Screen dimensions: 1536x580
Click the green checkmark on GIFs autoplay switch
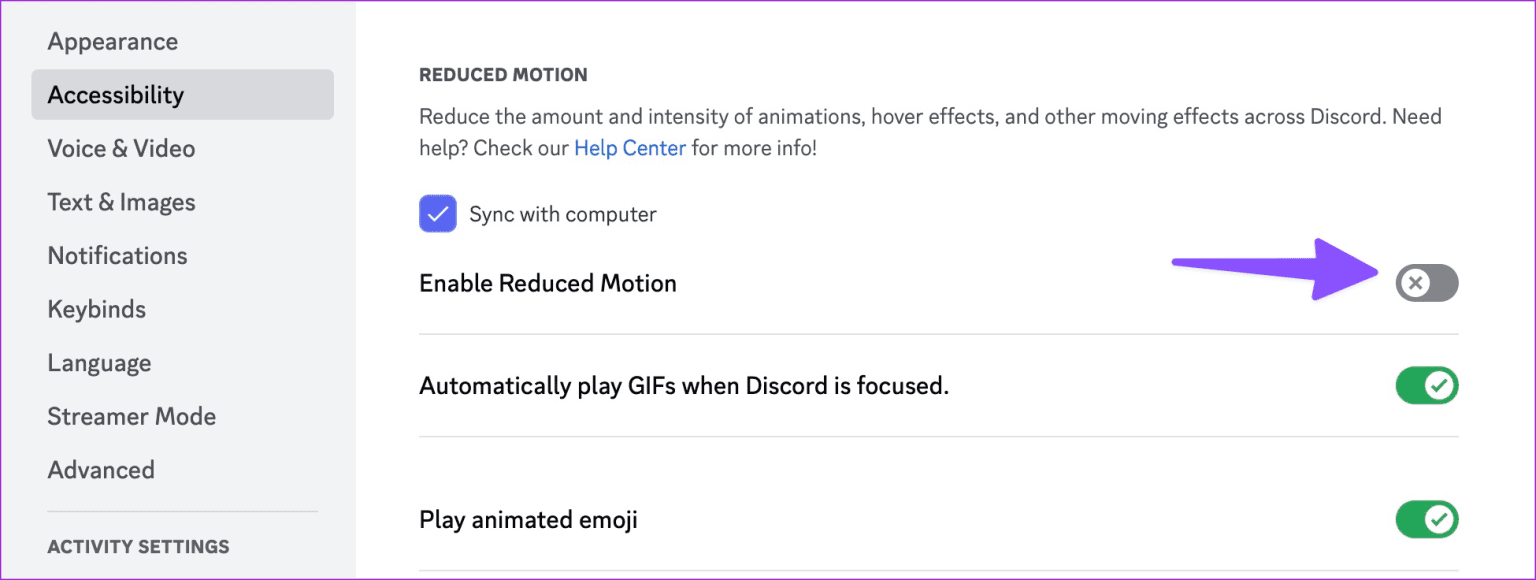[x=1438, y=385]
